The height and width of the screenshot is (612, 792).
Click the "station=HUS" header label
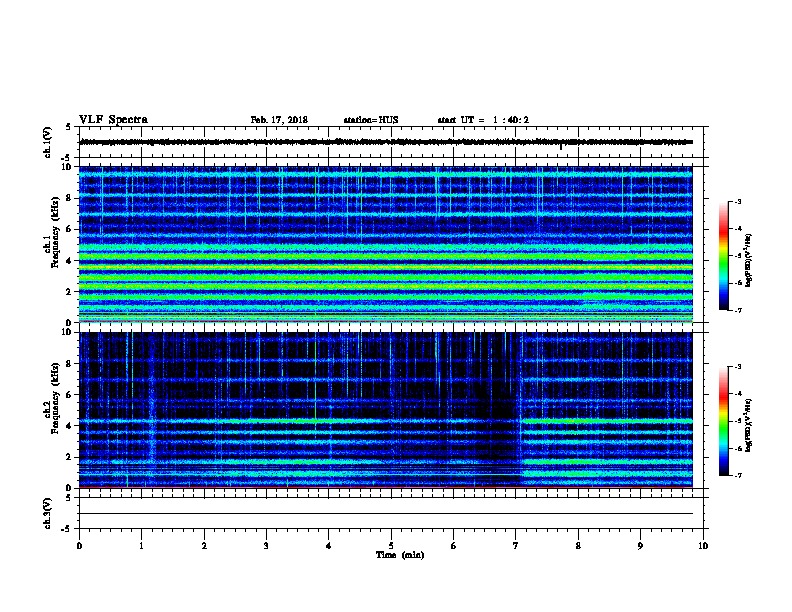[371, 120]
